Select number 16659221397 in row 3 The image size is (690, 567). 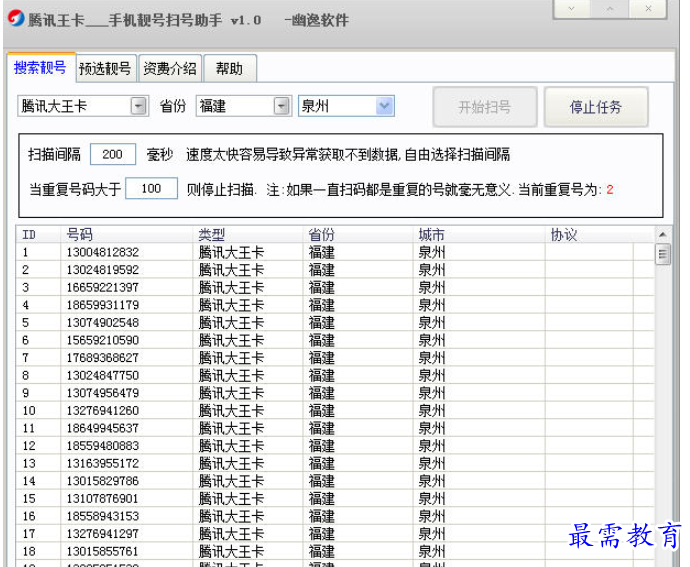tap(103, 287)
